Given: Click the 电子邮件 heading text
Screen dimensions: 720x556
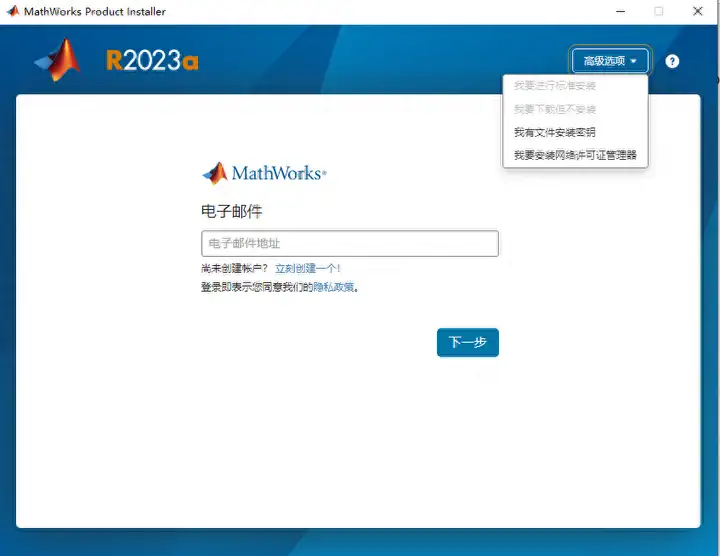Looking at the screenshot, I should pyautogui.click(x=231, y=212).
